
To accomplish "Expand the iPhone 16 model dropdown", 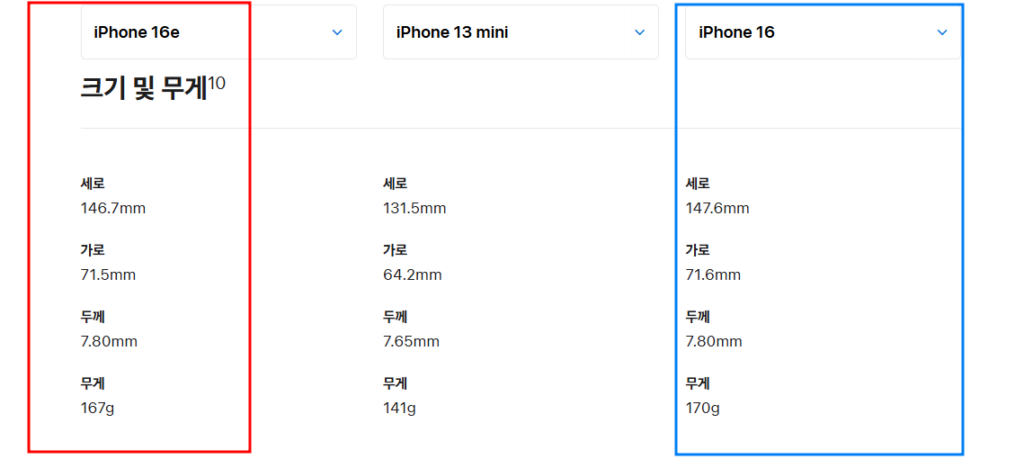I will tap(822, 32).
